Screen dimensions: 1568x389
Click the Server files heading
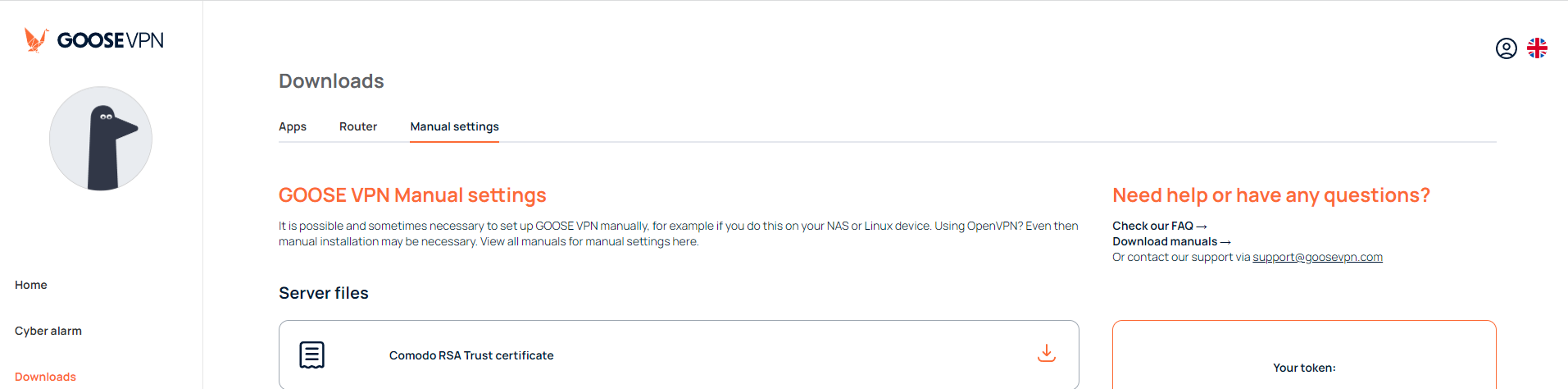(x=324, y=293)
